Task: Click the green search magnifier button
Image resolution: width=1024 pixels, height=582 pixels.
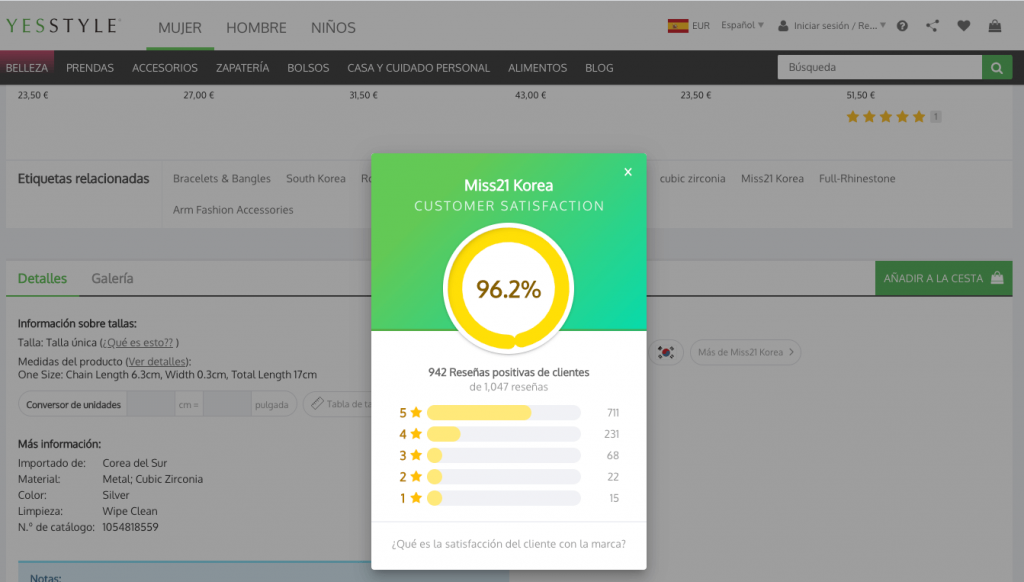Action: pos(997,67)
